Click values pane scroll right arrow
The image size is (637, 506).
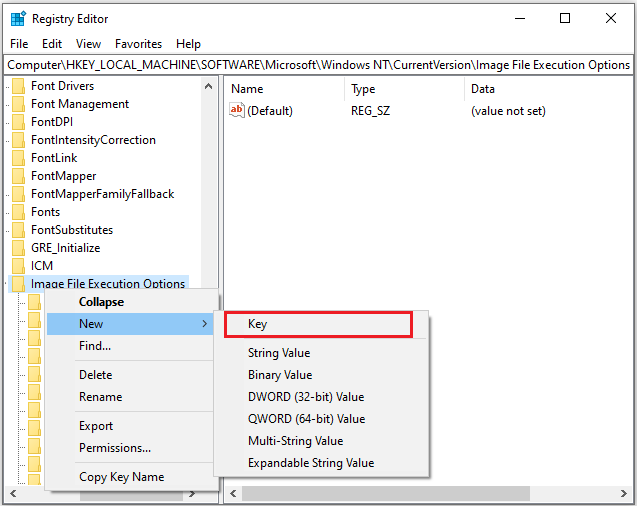(624, 493)
